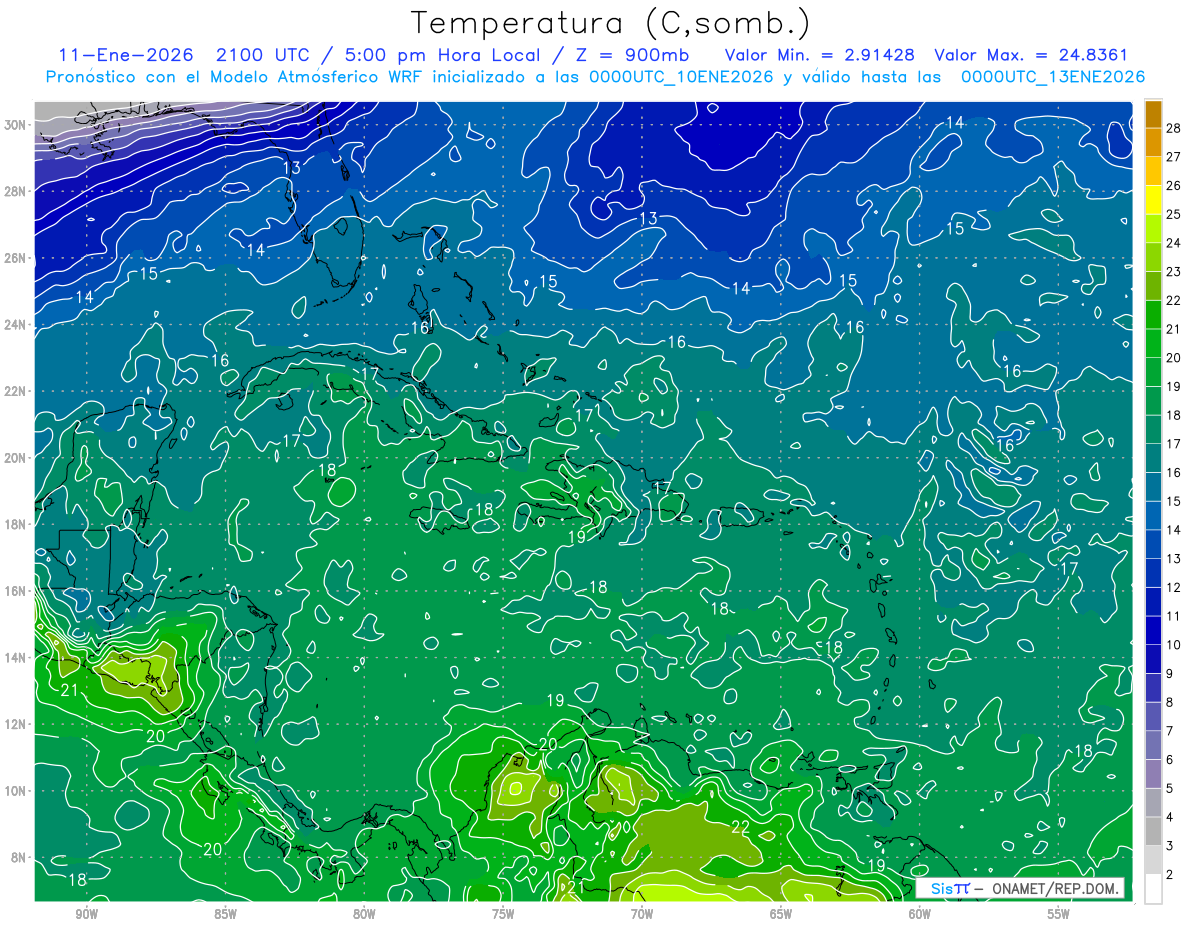Pick the white bottom swatch below legend 2

point(1153,888)
